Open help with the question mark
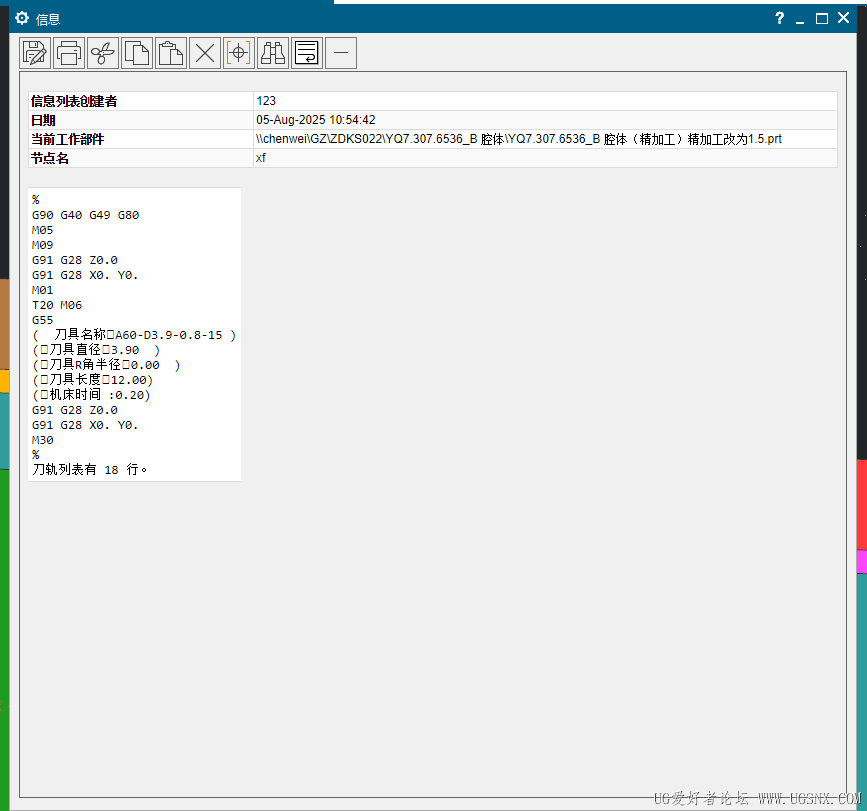867x811 pixels. click(780, 18)
